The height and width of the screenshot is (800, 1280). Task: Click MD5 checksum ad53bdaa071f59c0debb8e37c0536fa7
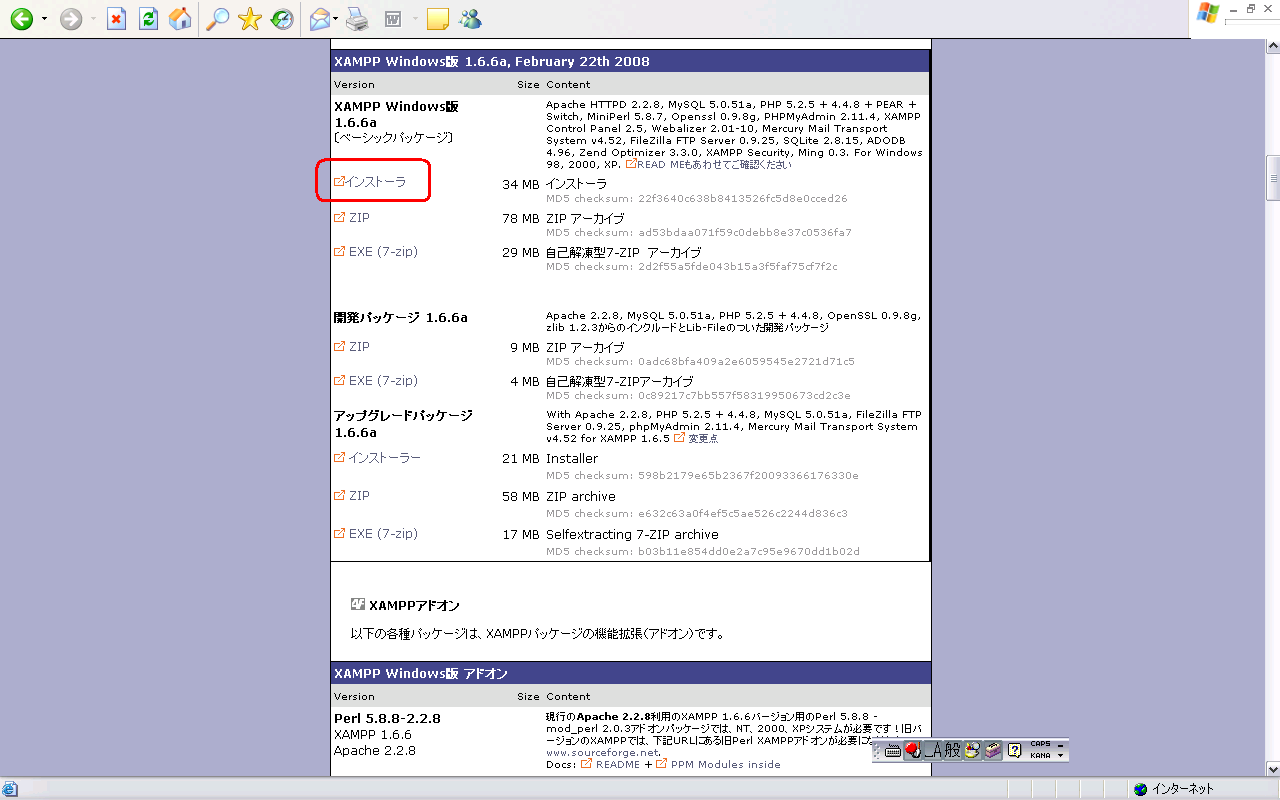699,232
